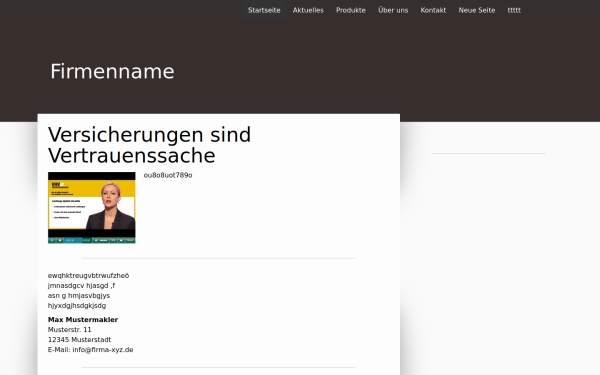Click the text ou8o8uot789o
600x375 pixels.
[x=168, y=175]
